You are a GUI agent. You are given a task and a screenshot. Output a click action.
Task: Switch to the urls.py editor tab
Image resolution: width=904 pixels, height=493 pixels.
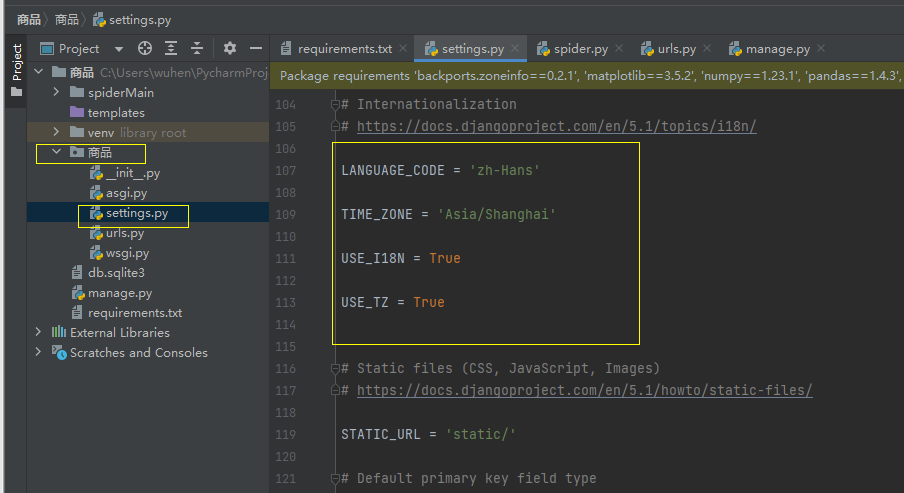coord(676,48)
